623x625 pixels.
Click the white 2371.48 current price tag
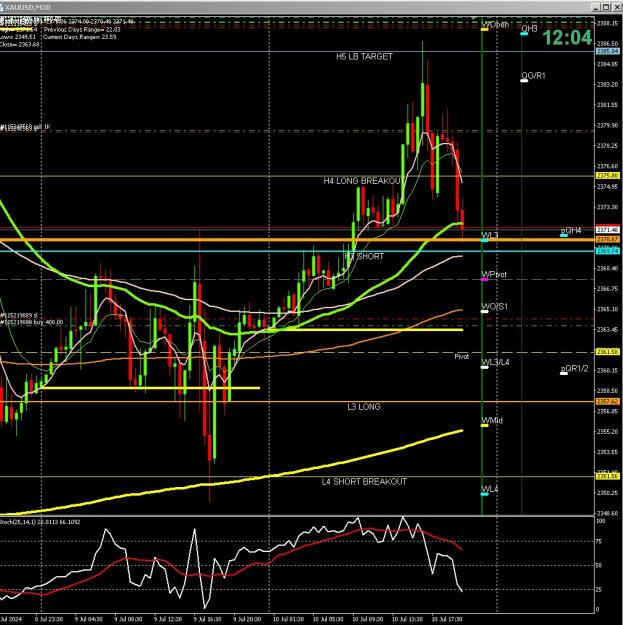[x=607, y=230]
